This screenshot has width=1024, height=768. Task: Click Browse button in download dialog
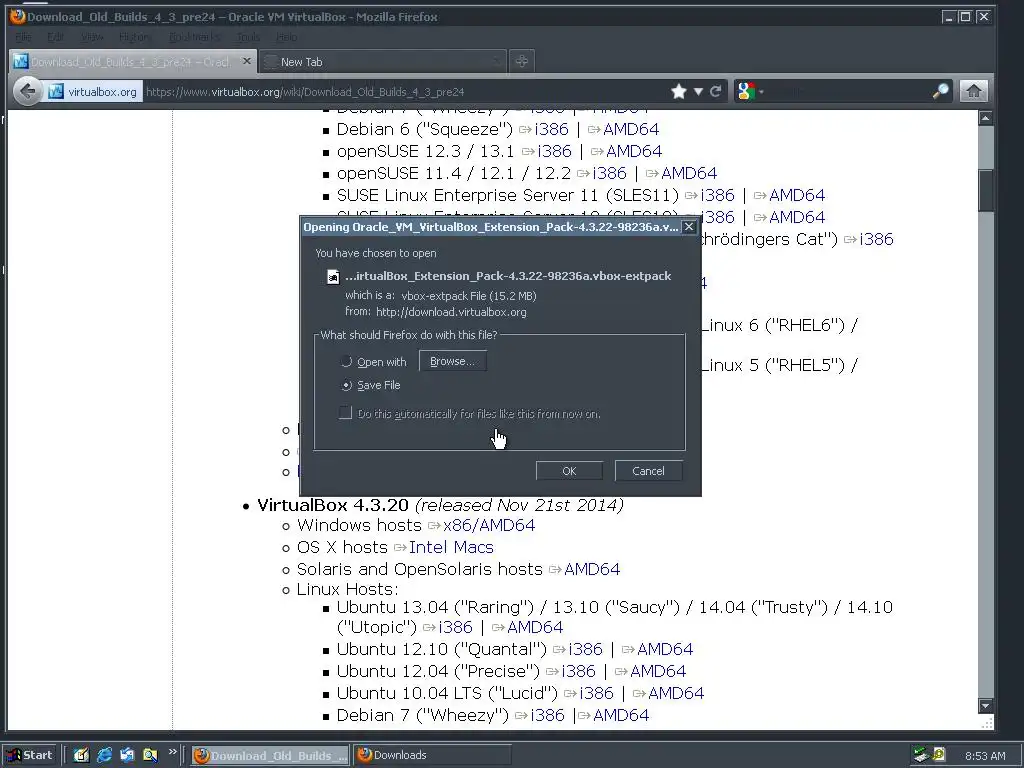click(453, 361)
